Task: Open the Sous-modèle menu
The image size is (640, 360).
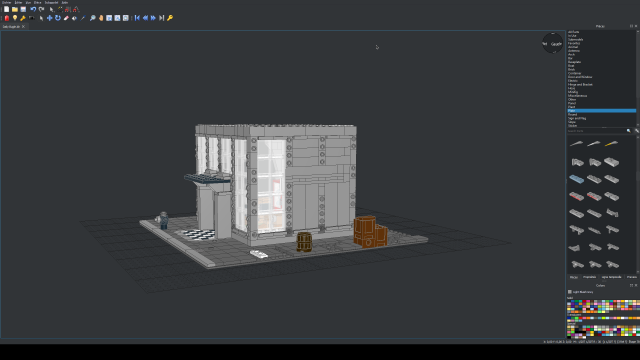Action: [x=51, y=2]
